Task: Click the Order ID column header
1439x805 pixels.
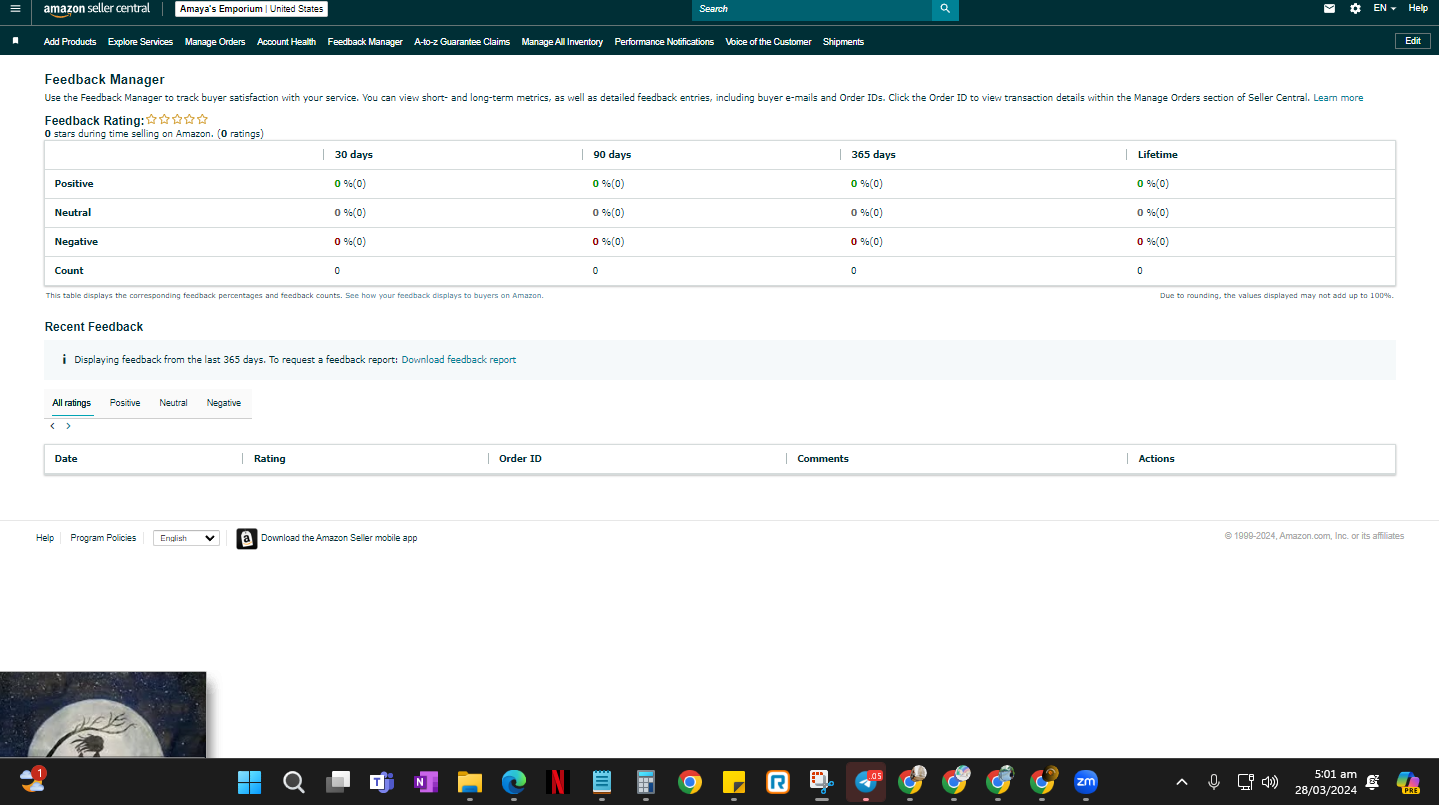Action: click(x=520, y=459)
